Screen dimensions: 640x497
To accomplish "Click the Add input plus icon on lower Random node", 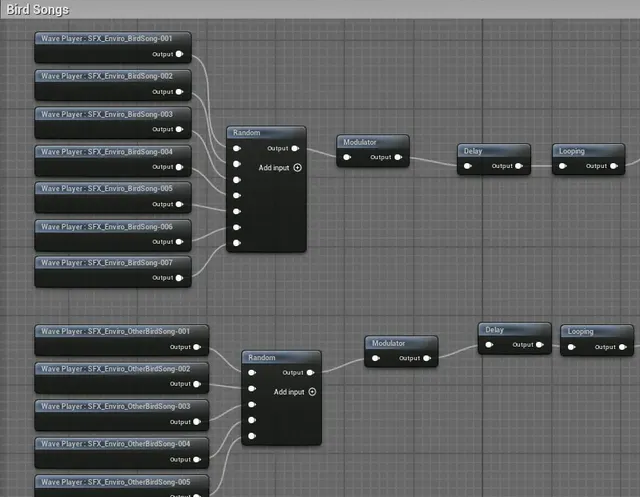I will coord(312,392).
